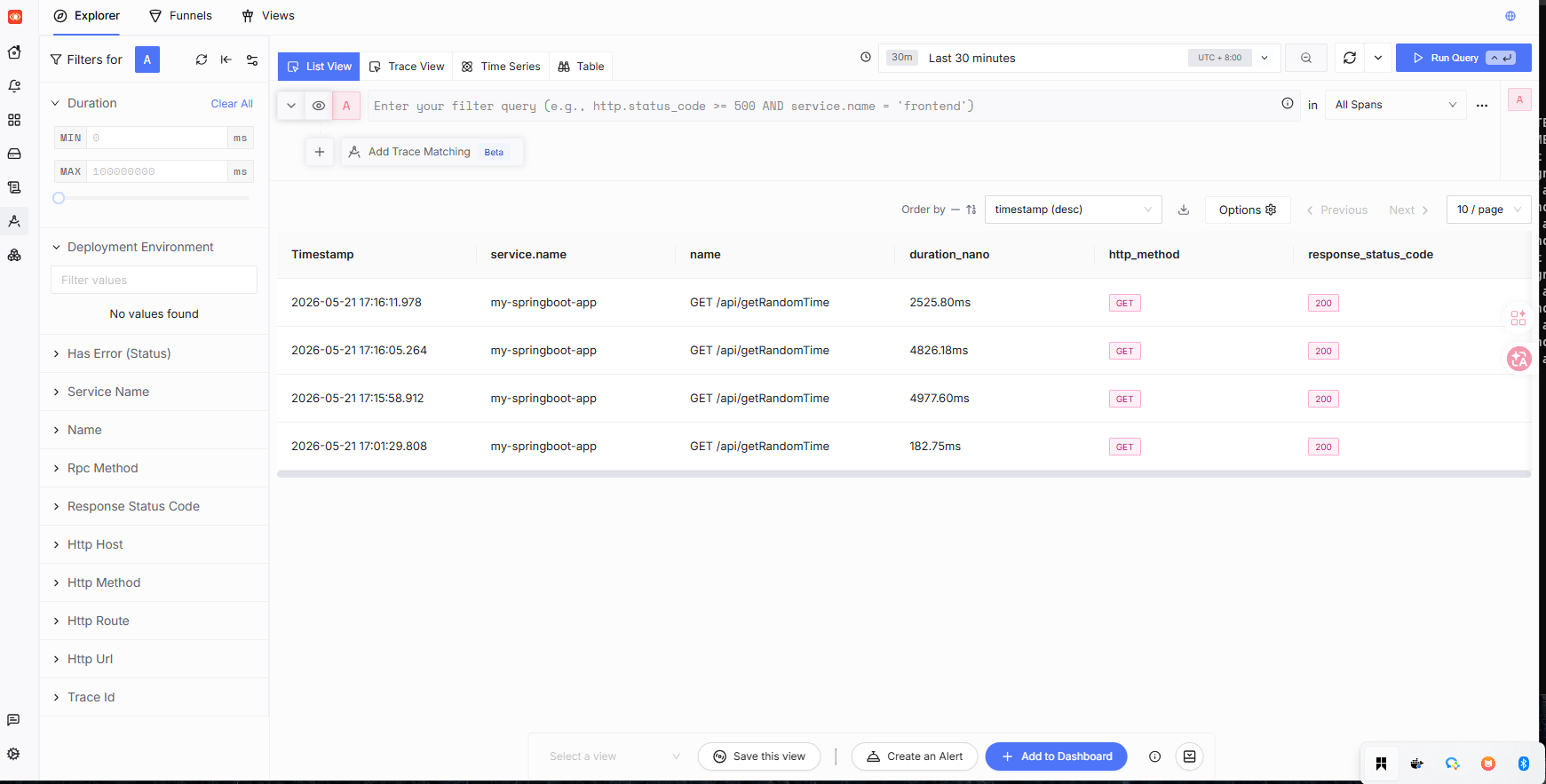
Task: Click the Add to Dashboard button
Action: tap(1057, 756)
